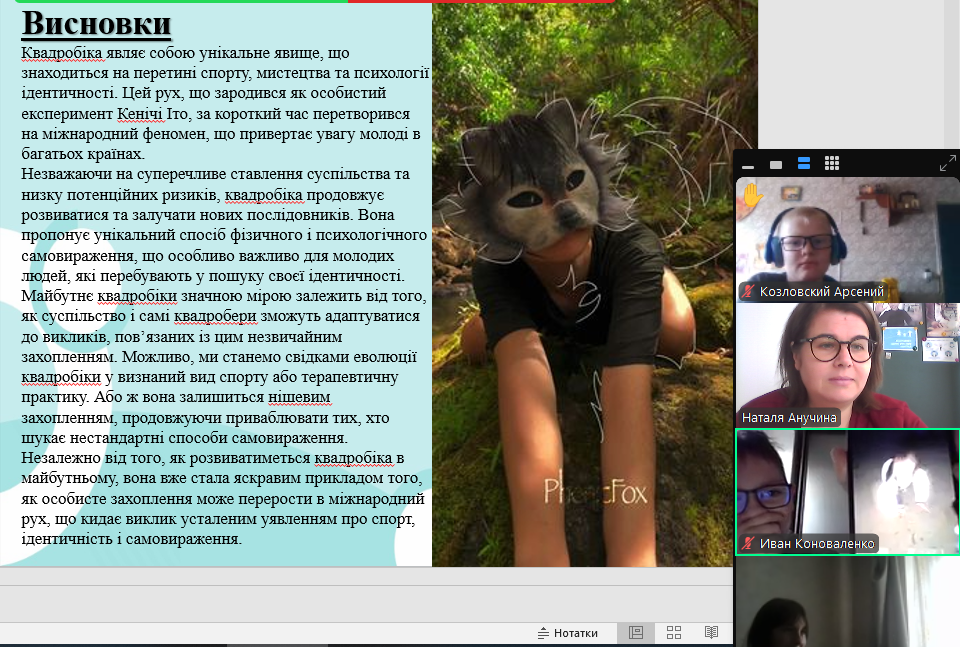Image resolution: width=960 pixels, height=647 pixels.
Task: Click the underlined word нішевим in the slide
Action: pyautogui.click(x=300, y=397)
